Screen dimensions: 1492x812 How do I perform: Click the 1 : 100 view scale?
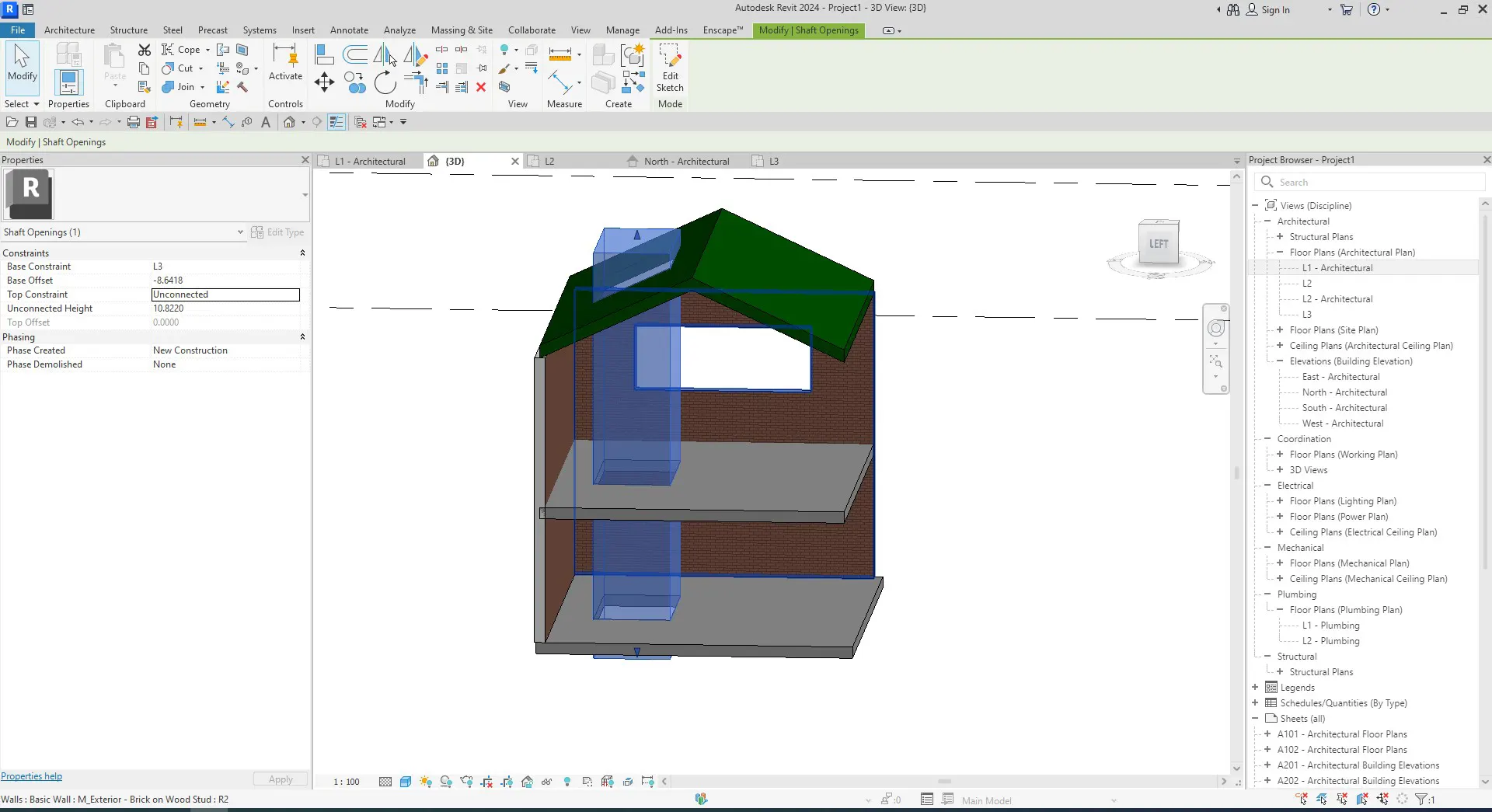pos(347,782)
